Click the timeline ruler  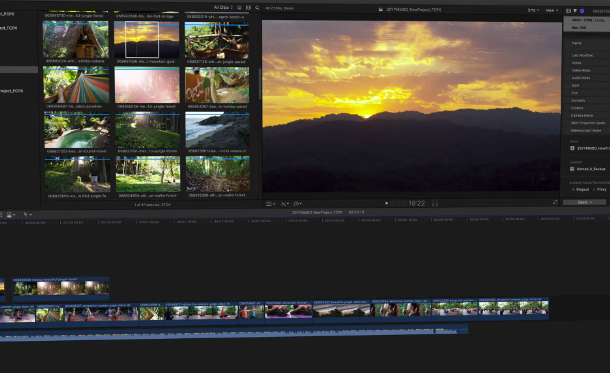[305, 220]
